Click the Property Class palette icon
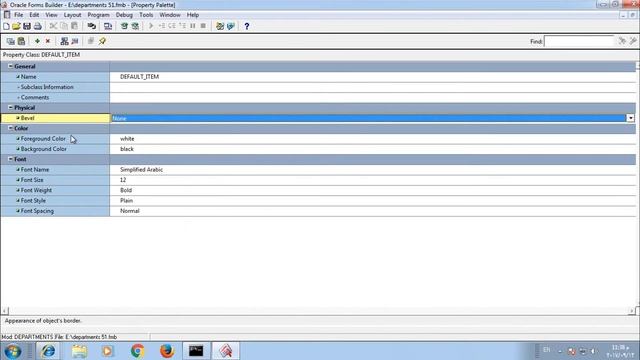This screenshot has width=640, height=360. click(64, 41)
